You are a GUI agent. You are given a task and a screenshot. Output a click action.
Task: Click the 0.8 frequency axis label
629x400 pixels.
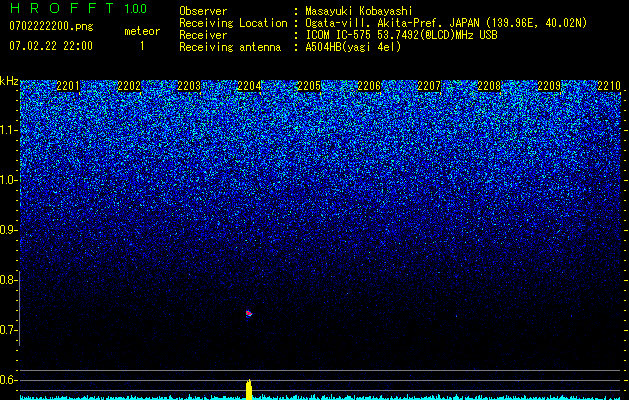click(7, 280)
